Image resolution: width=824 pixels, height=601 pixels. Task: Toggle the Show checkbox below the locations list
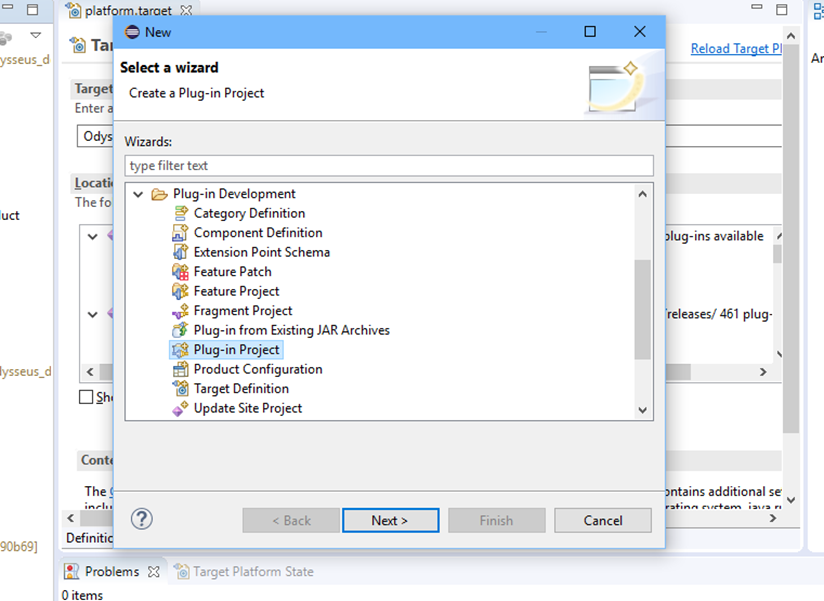[x=86, y=396]
